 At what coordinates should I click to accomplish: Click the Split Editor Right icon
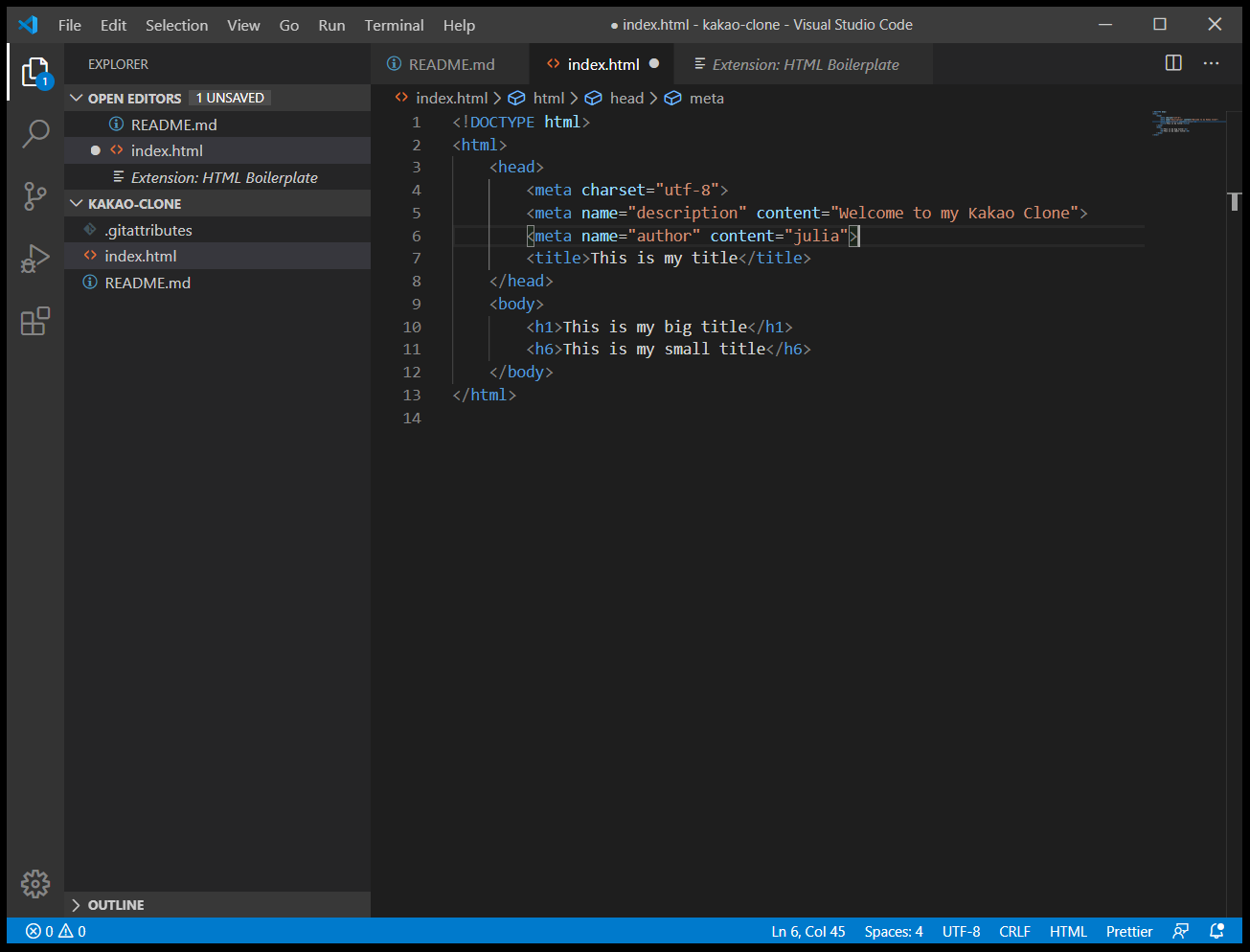tap(1173, 63)
